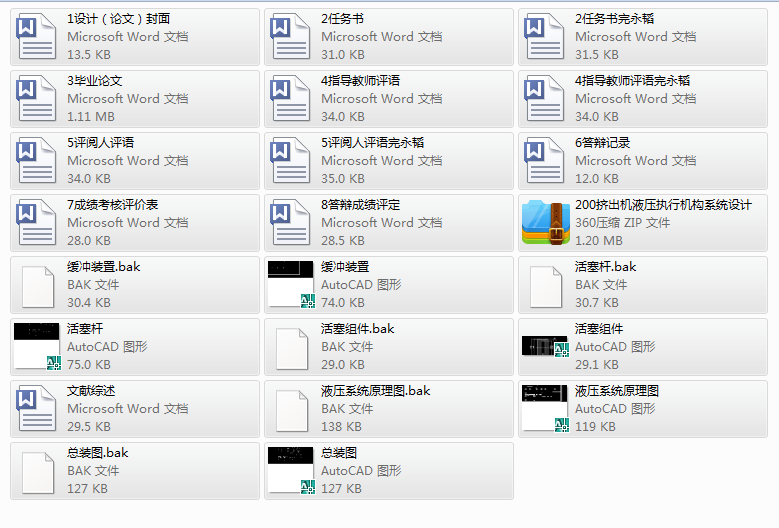Click the 31.5 KB size label
The width and height of the screenshot is (779, 528).
click(x=597, y=55)
